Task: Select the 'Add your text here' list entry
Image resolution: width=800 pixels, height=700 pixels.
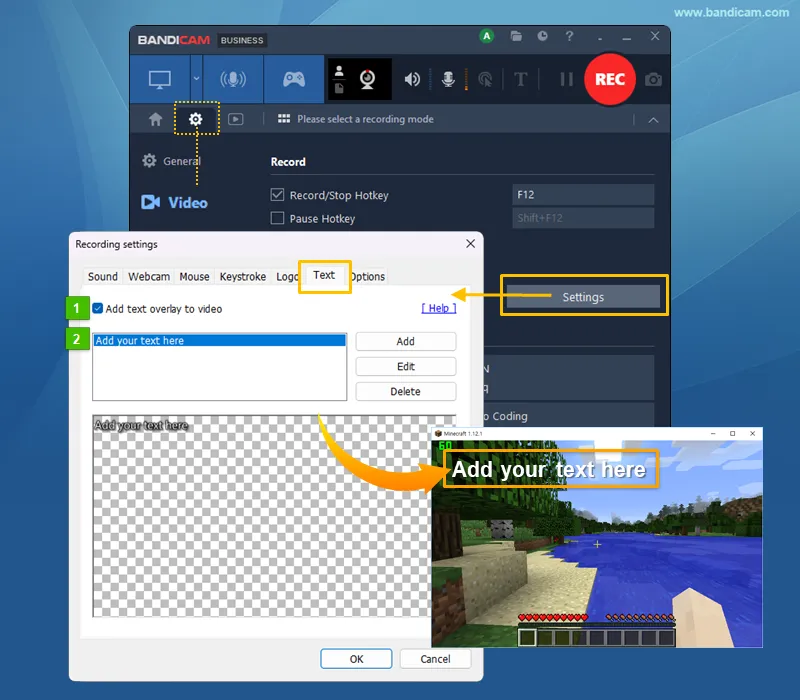Action: click(x=219, y=340)
